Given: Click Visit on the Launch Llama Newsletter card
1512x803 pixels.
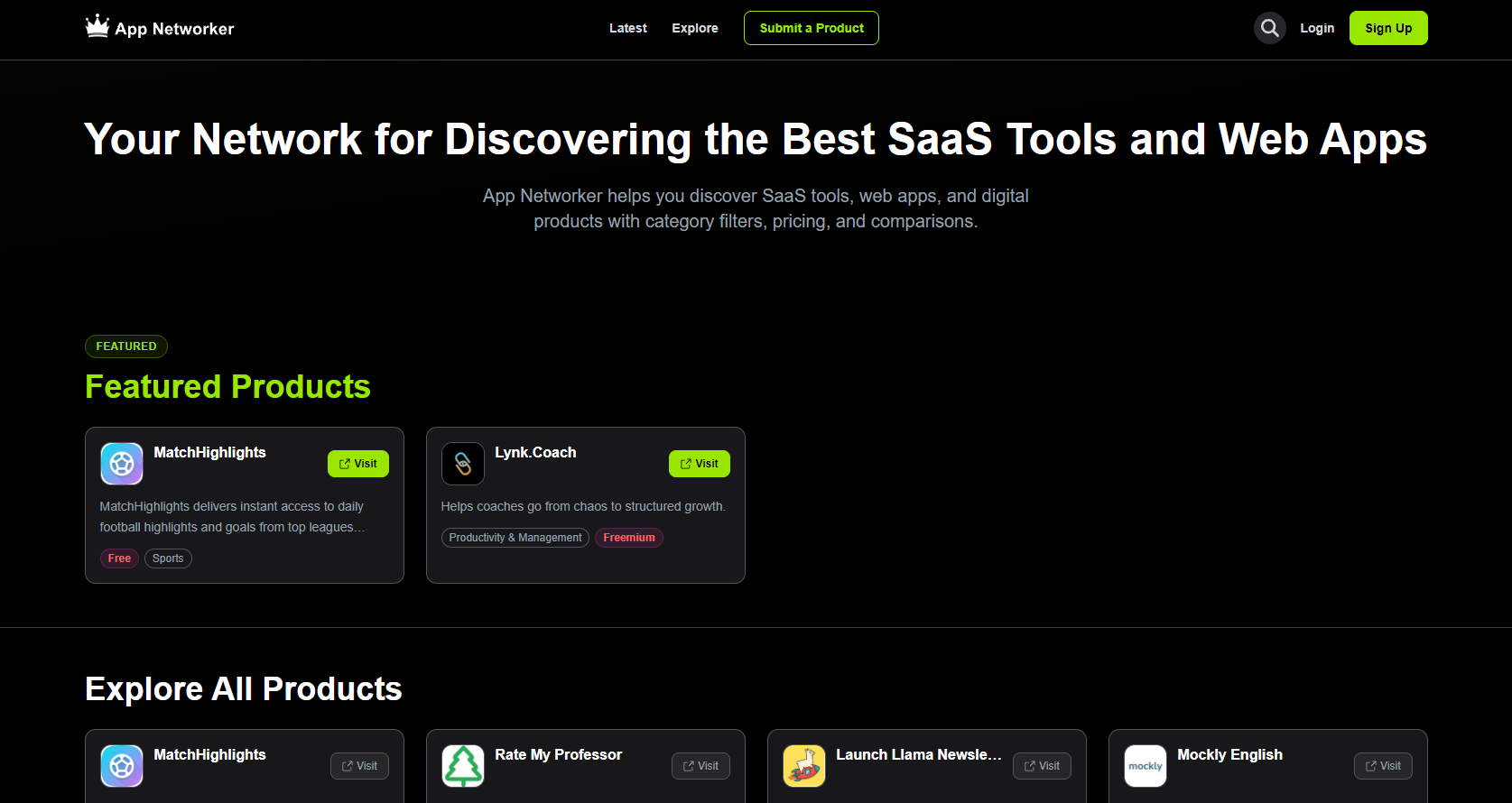Looking at the screenshot, I should [x=1042, y=766].
